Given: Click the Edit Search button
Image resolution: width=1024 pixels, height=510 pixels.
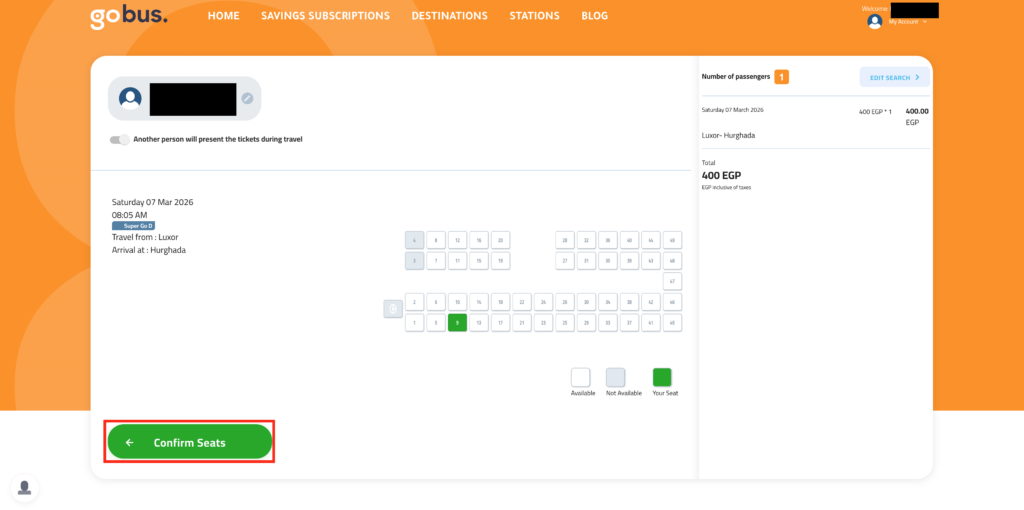Looking at the screenshot, I should coord(894,77).
